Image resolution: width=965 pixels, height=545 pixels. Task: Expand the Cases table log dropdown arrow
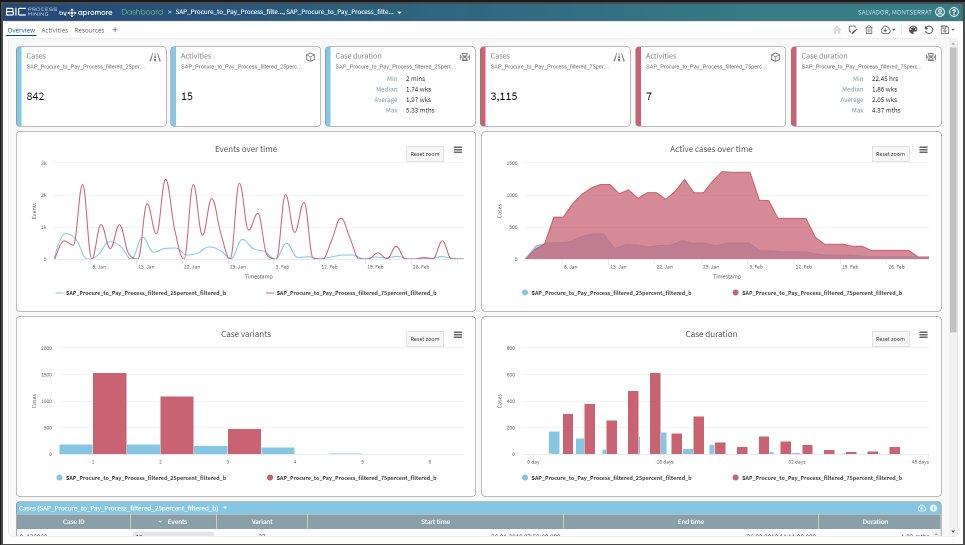click(225, 508)
